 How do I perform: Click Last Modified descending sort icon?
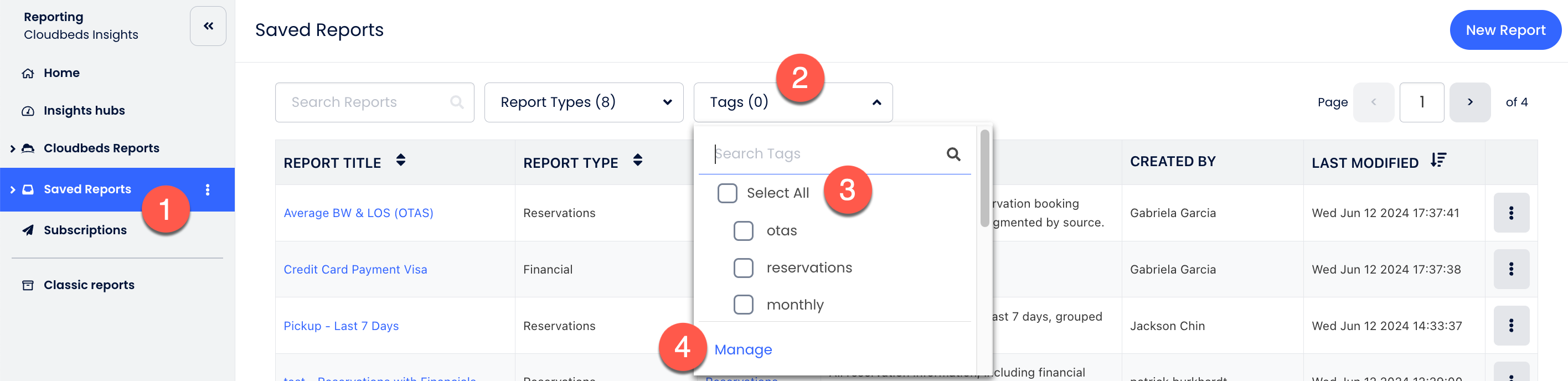(1438, 160)
